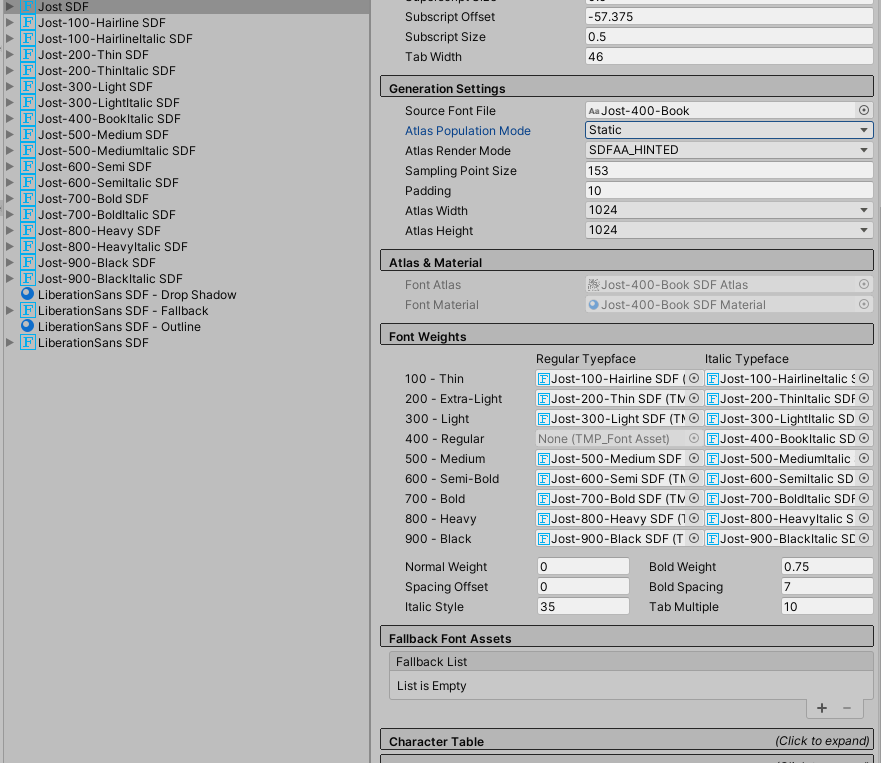Expand the Character Table section
881x763 pixels.
[x=627, y=741]
